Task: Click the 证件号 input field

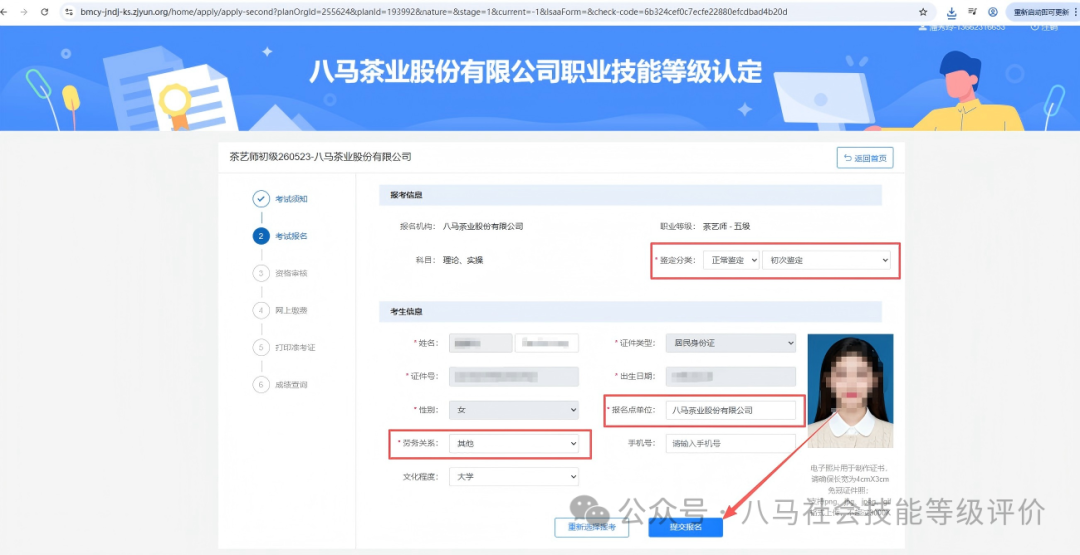Action: [514, 377]
